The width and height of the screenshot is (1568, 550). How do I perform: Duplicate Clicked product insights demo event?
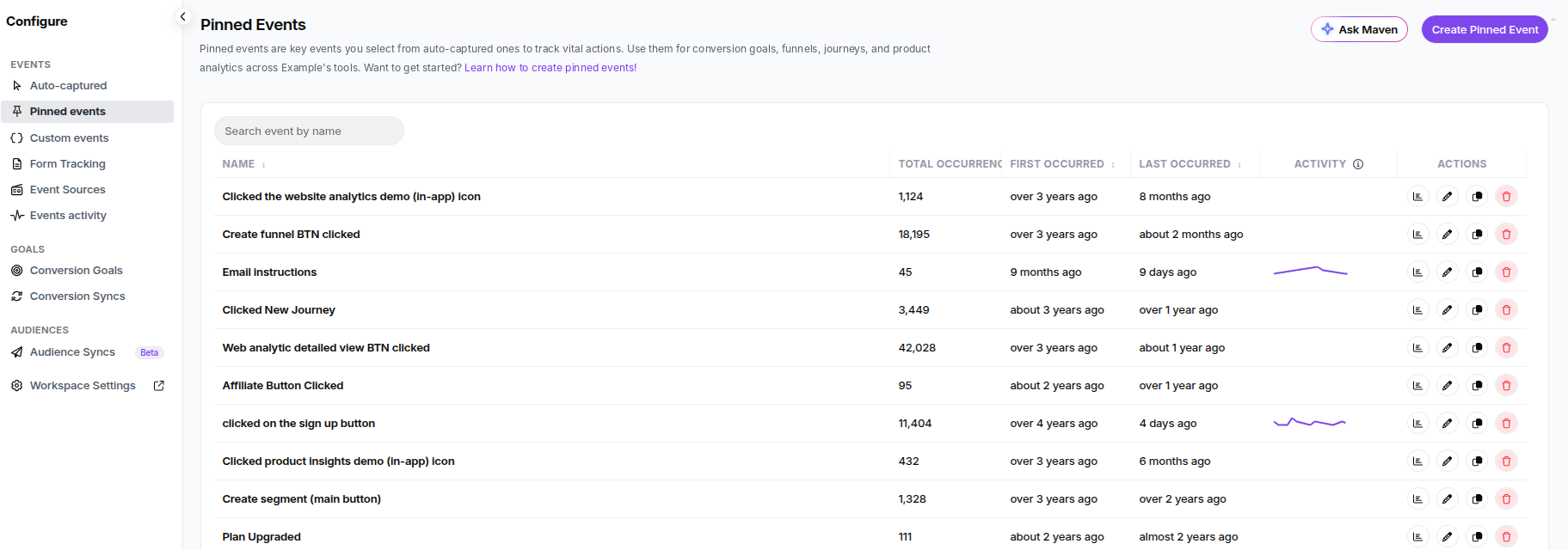tap(1477, 461)
